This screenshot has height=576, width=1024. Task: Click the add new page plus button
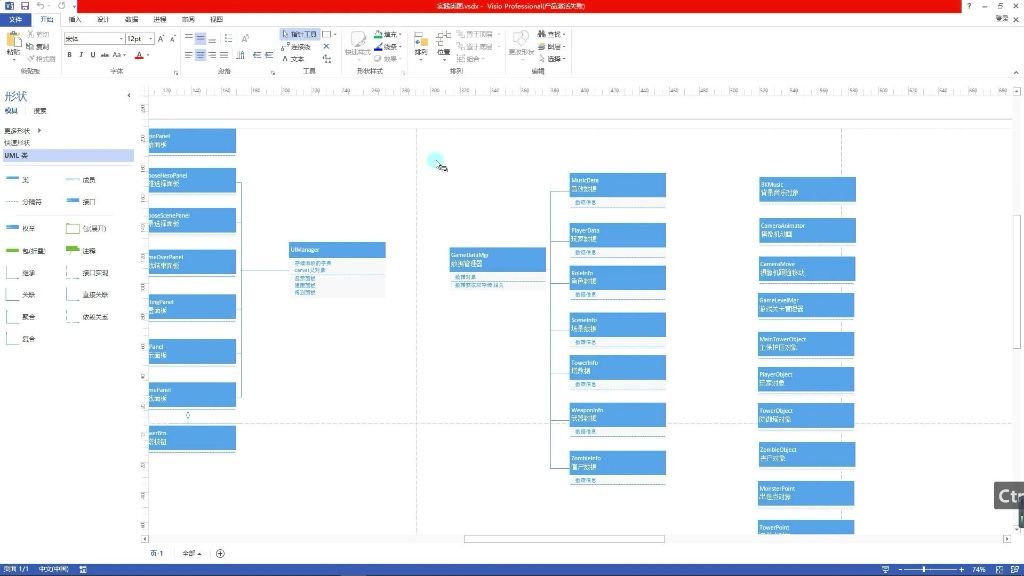pyautogui.click(x=221, y=553)
